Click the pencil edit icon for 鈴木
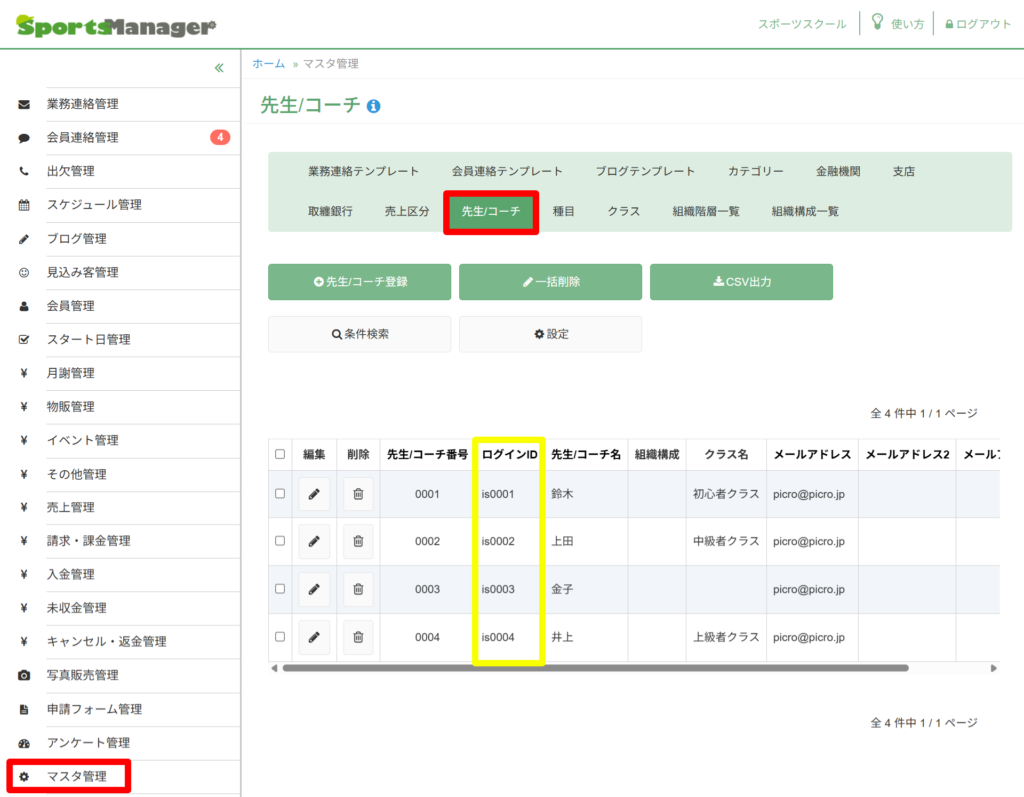Image resolution: width=1024 pixels, height=797 pixels. [314, 494]
